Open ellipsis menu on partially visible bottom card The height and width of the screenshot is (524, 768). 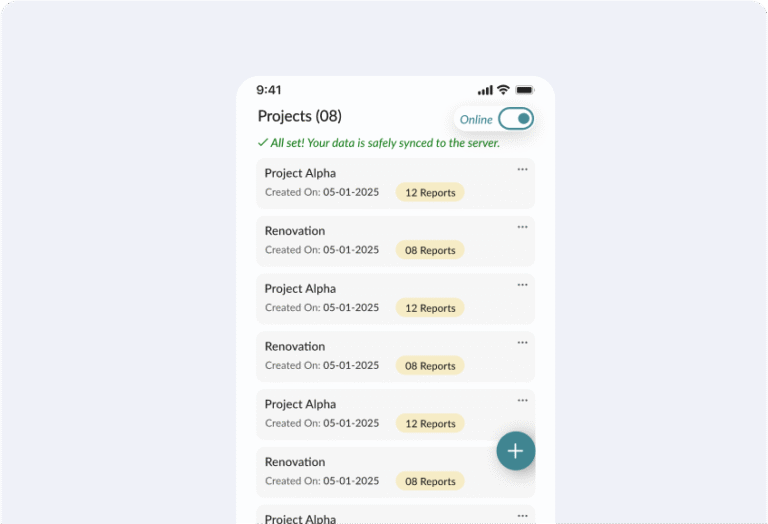coord(522,516)
